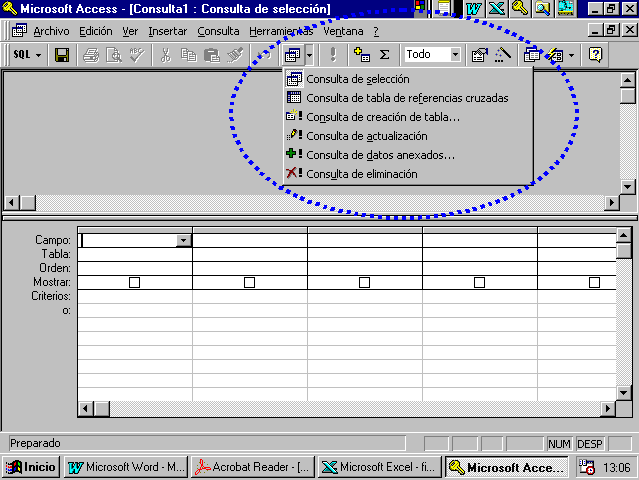The height and width of the screenshot is (480, 639).
Task: Tick the Mostrar checkbox in second column
Action: [249, 282]
